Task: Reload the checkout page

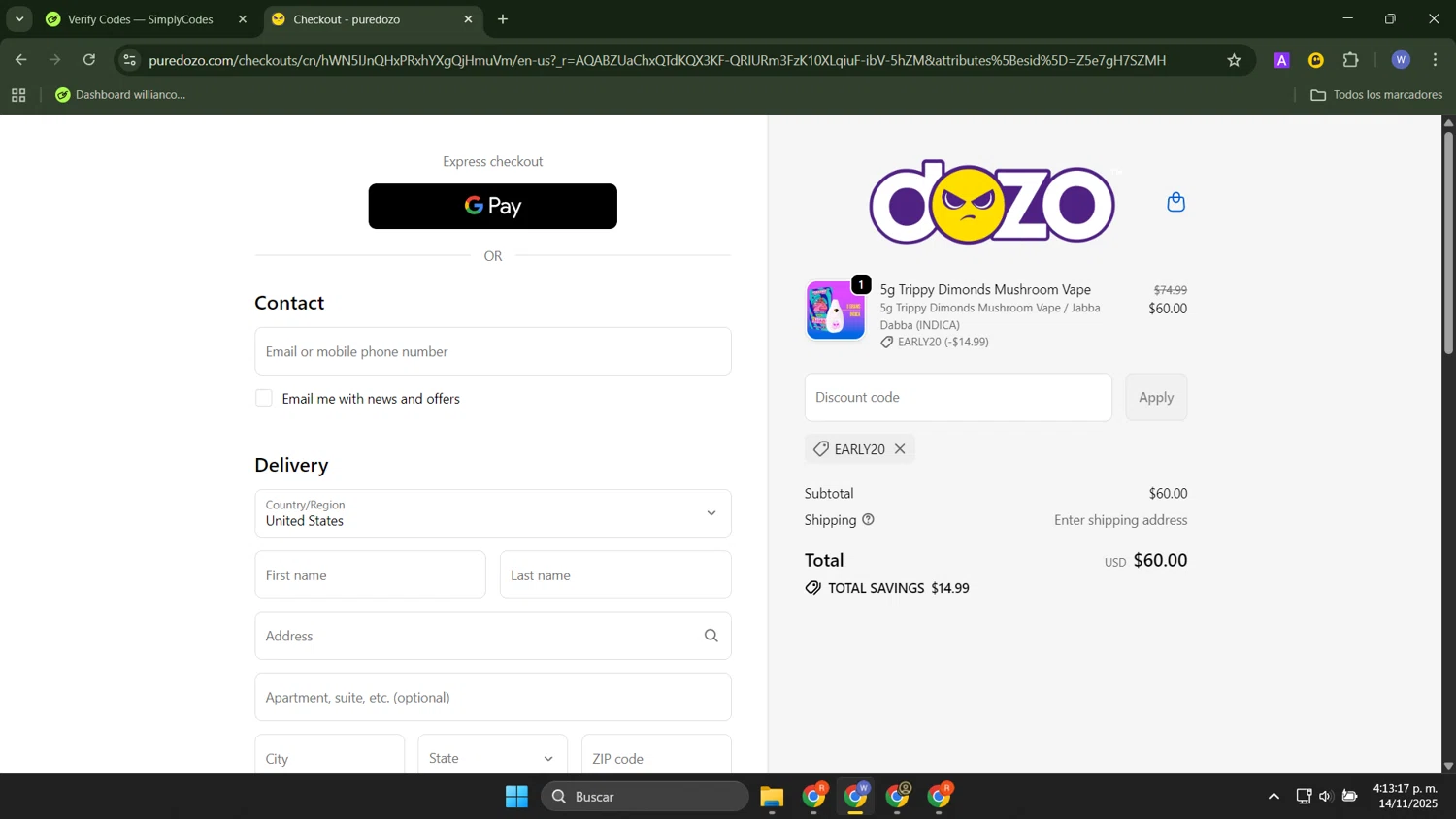Action: 89,60
